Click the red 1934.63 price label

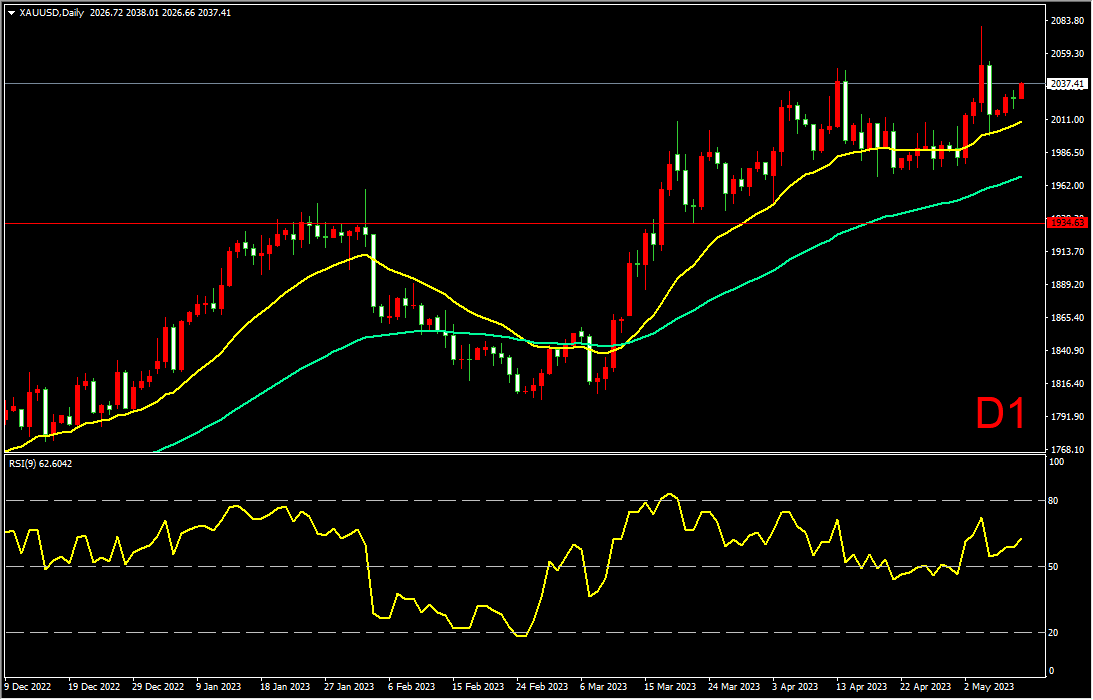(1068, 222)
